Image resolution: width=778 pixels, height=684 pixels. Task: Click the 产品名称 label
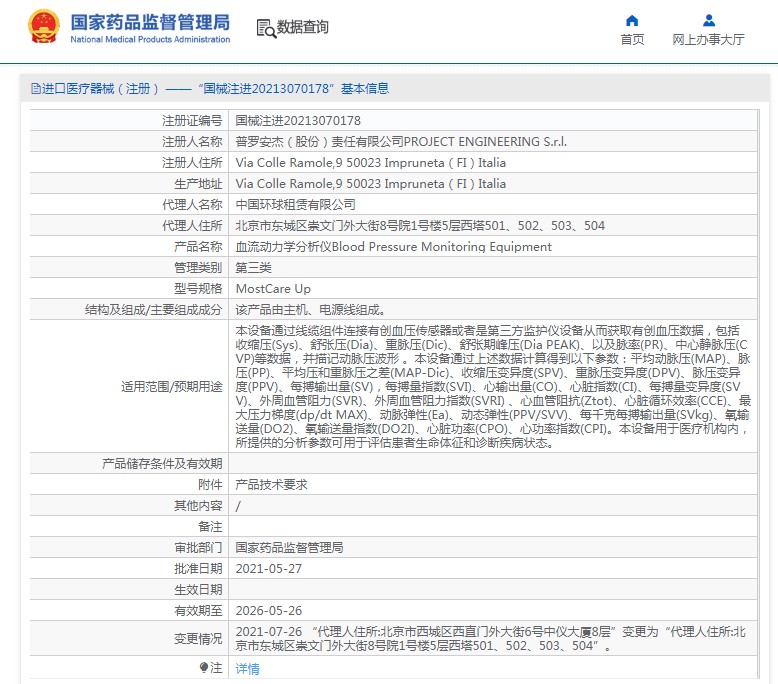pyautogui.click(x=198, y=247)
